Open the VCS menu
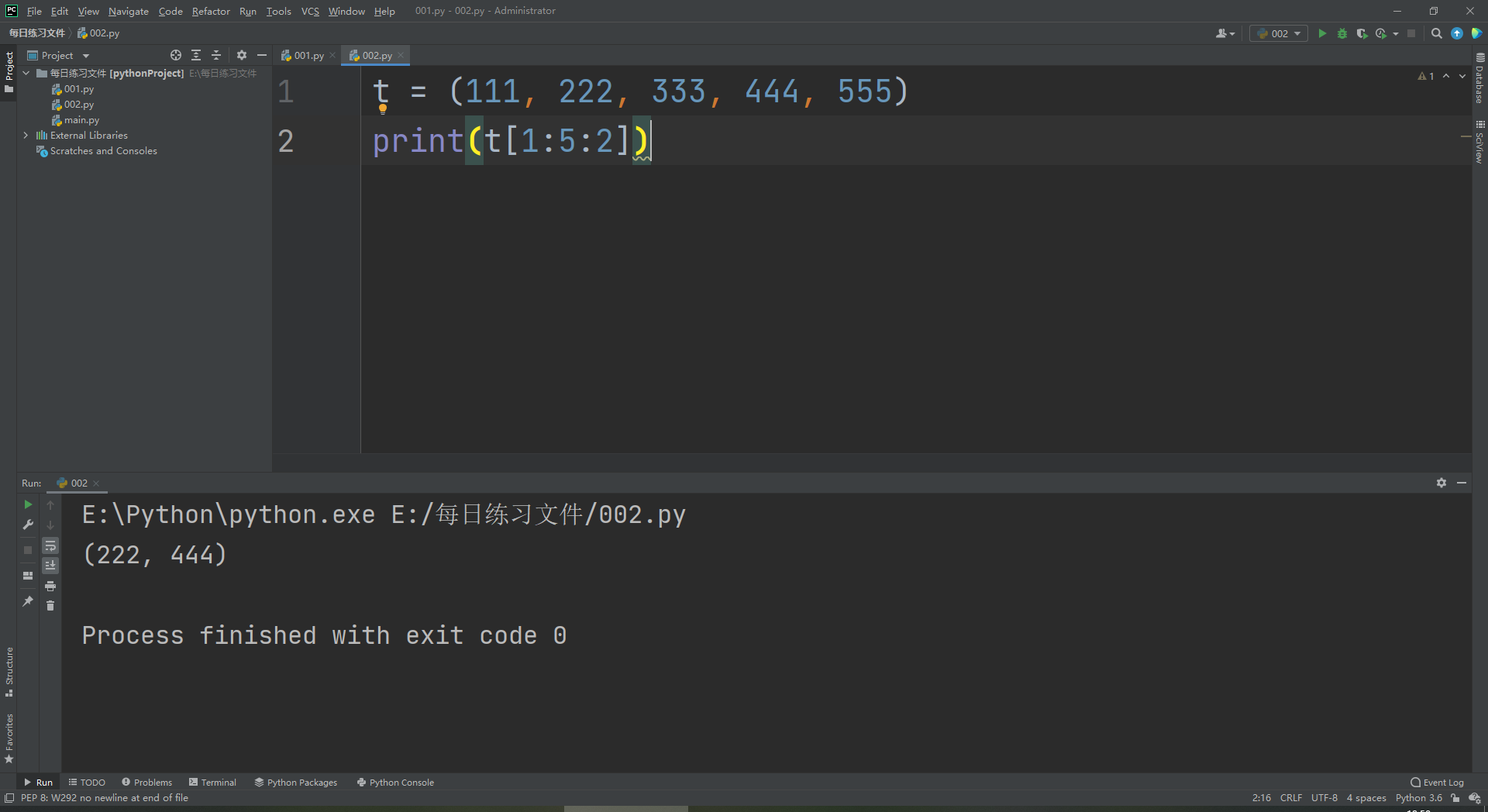1488x812 pixels. tap(310, 11)
